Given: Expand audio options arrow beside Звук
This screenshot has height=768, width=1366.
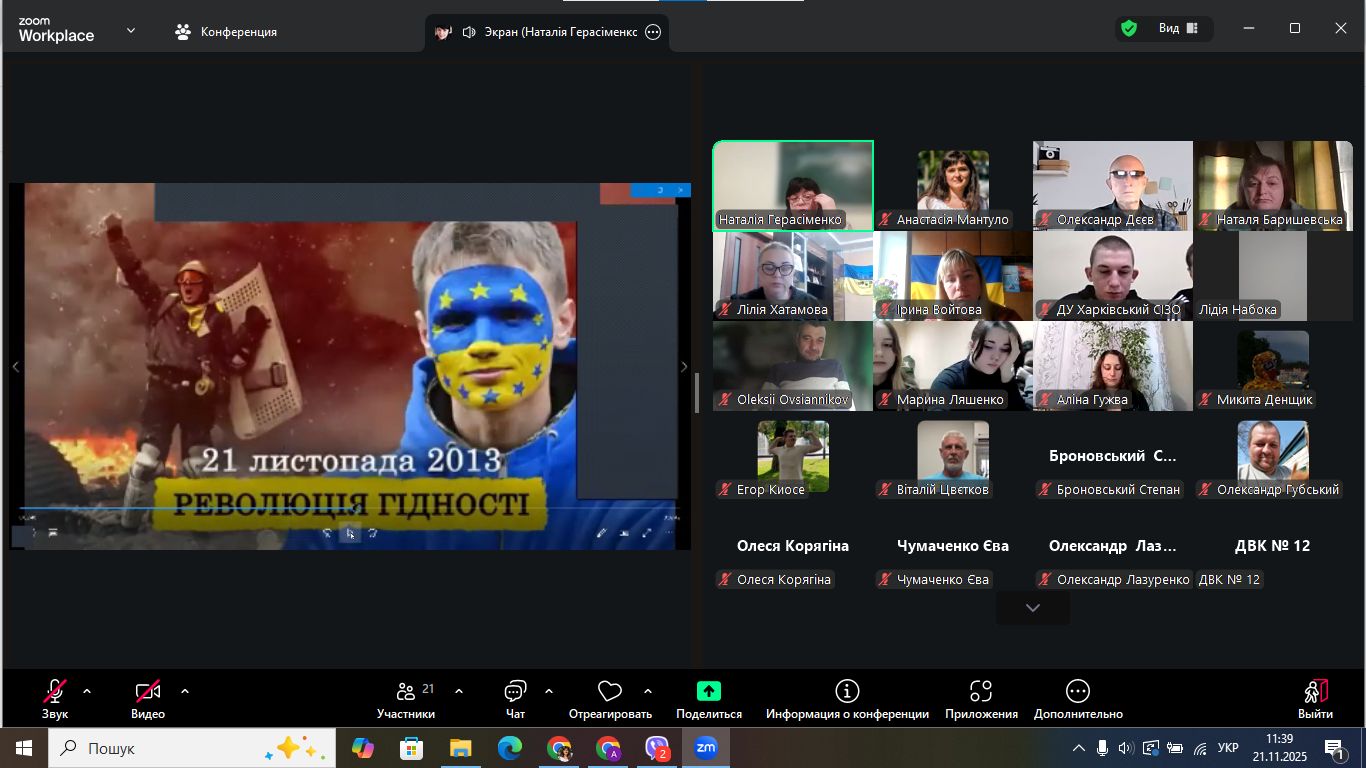Looking at the screenshot, I should tap(87, 691).
